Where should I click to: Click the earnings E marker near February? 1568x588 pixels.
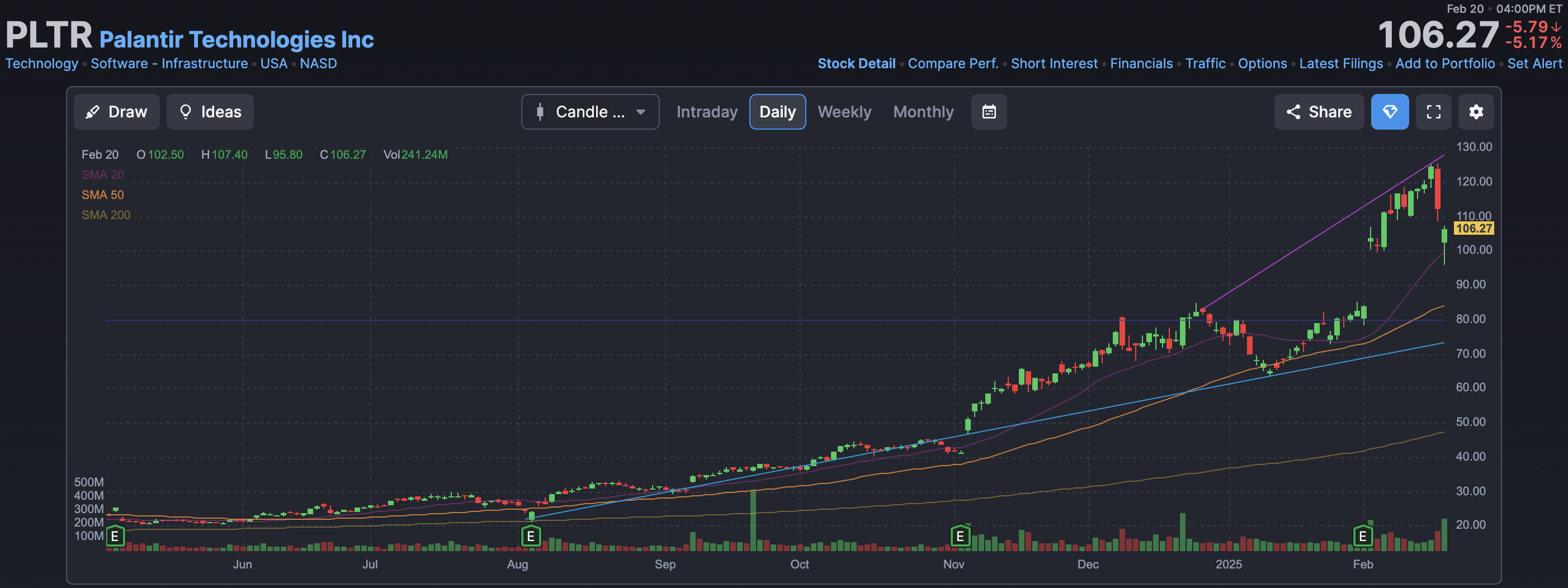[x=1363, y=536]
